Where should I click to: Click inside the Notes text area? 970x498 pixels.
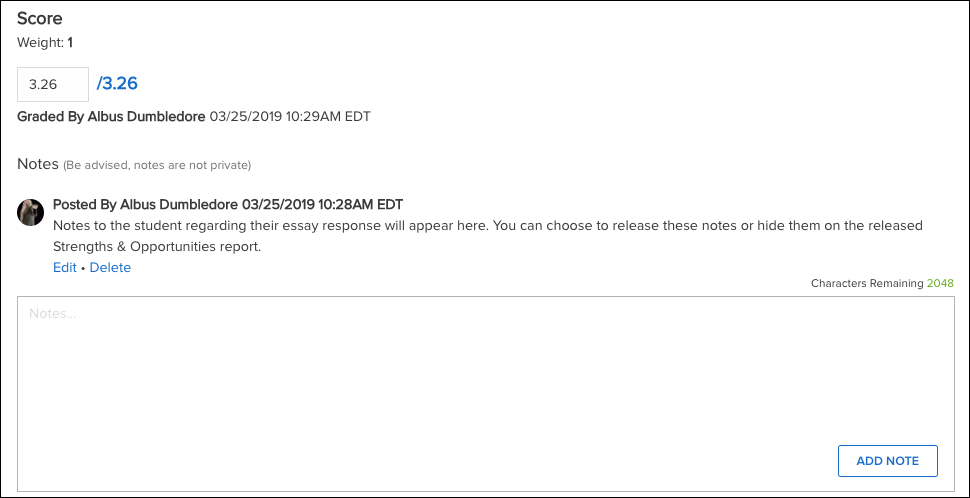tap(486, 393)
